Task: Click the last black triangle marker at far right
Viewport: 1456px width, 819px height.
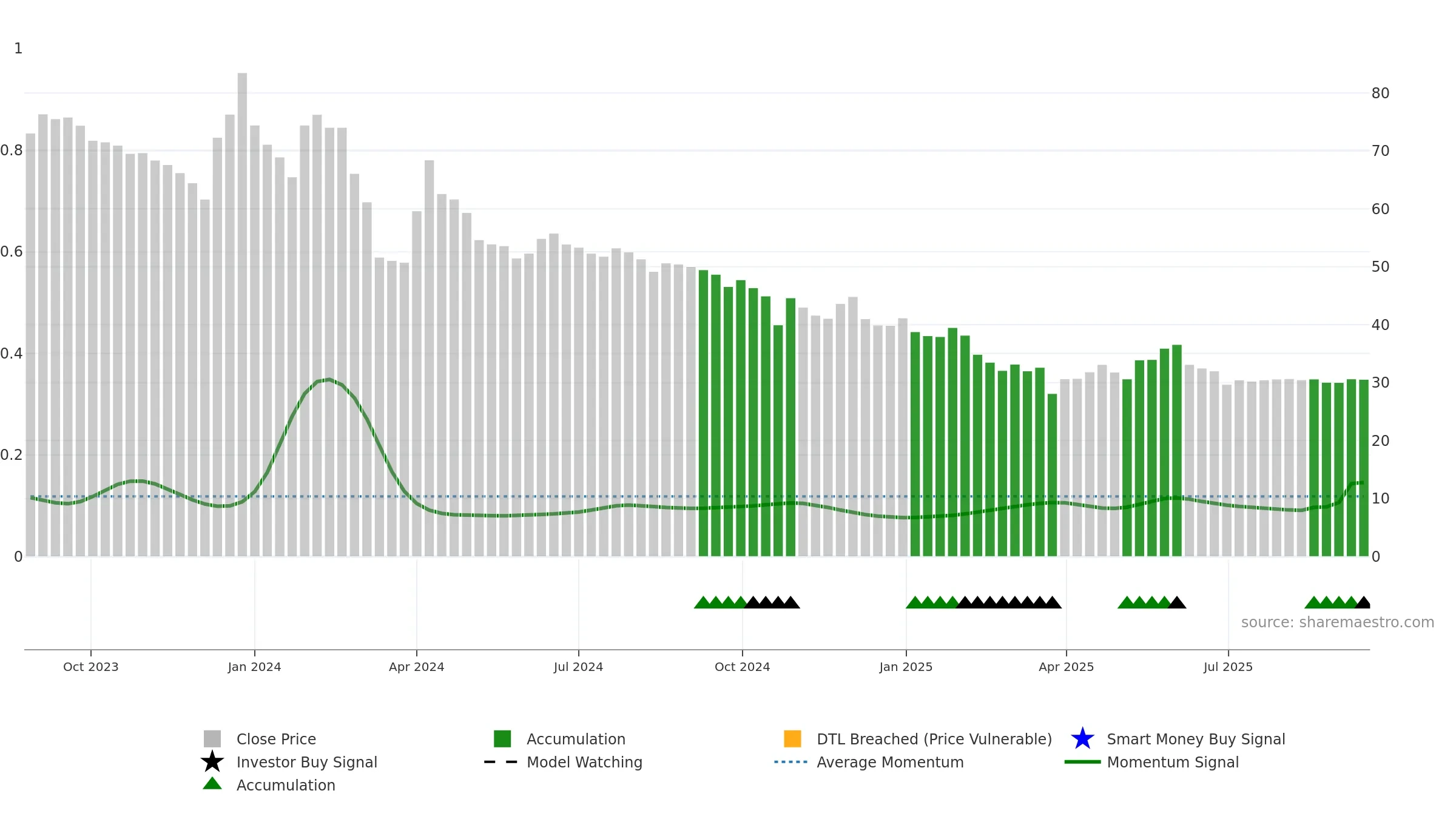Action: [1363, 602]
